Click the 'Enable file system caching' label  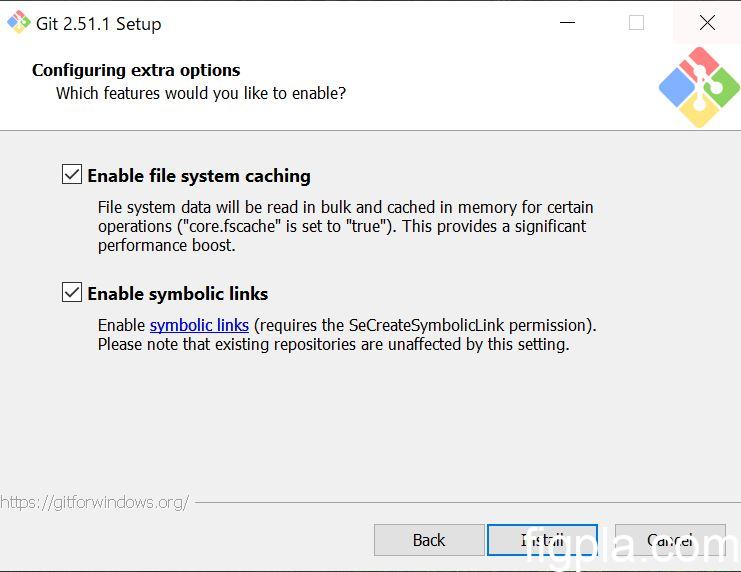point(199,176)
